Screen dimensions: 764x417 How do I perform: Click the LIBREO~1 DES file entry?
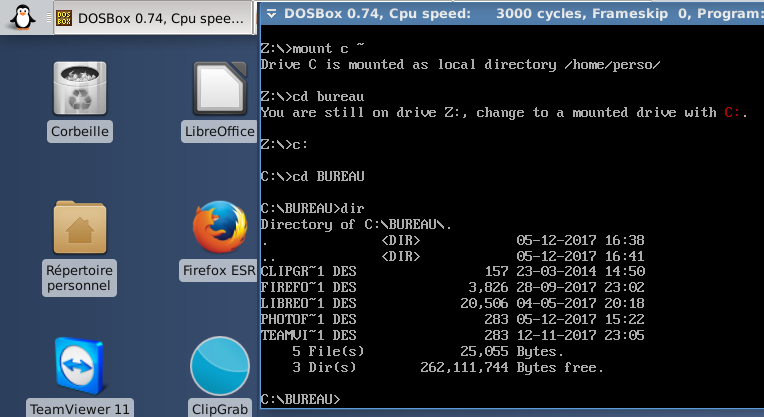click(x=308, y=303)
